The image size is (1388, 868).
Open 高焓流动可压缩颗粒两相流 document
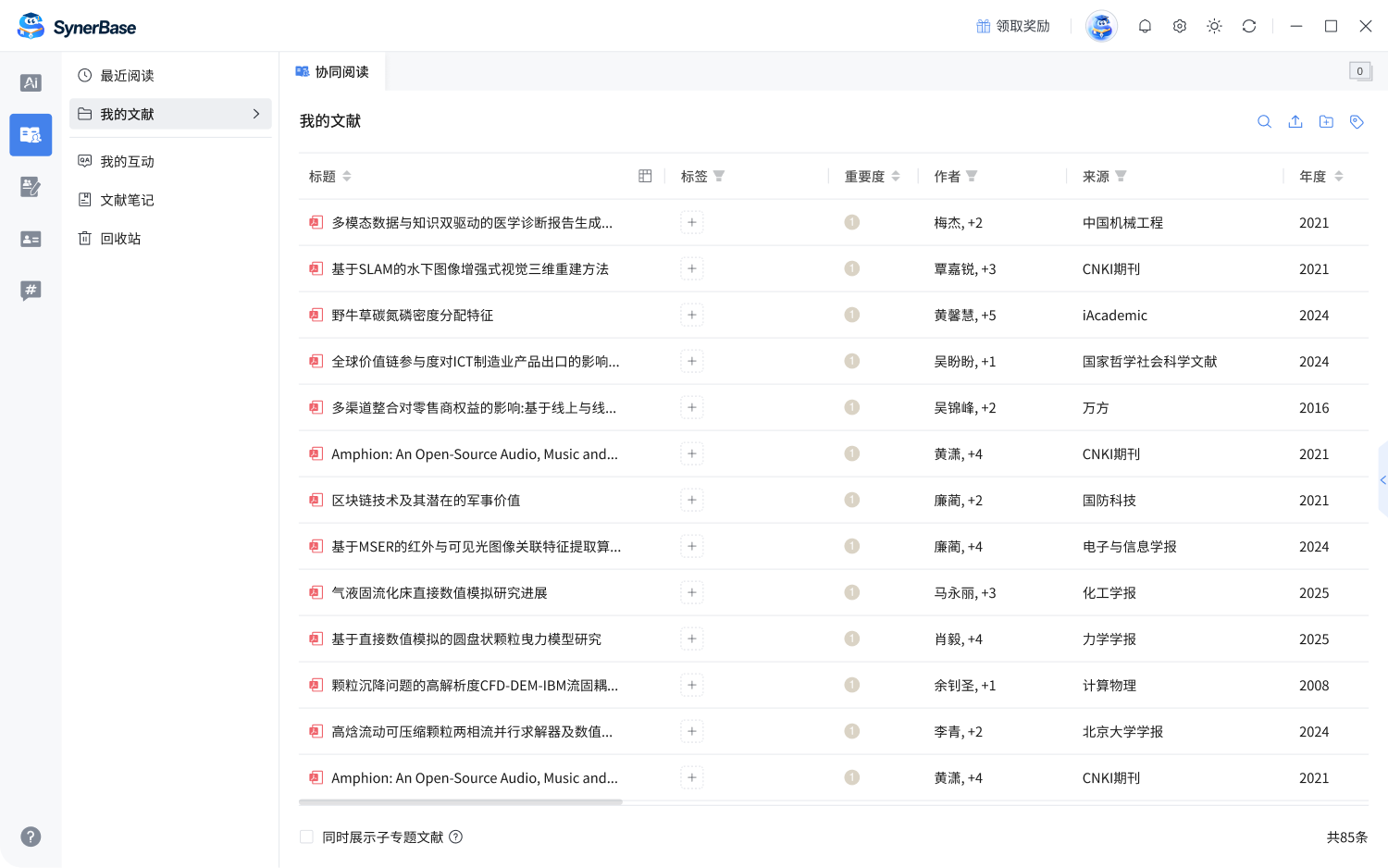tap(472, 731)
